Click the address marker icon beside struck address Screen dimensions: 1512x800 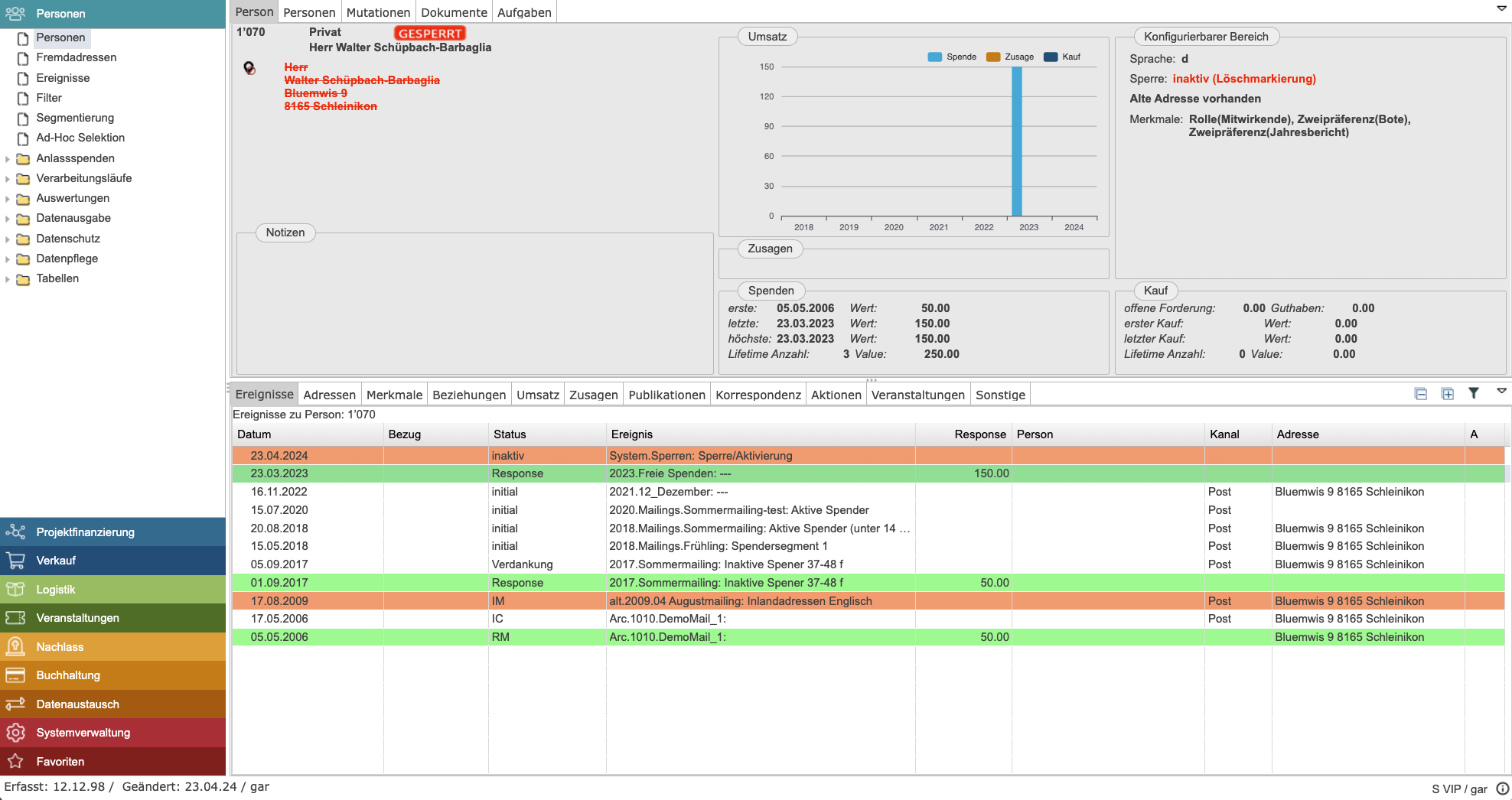click(249, 68)
